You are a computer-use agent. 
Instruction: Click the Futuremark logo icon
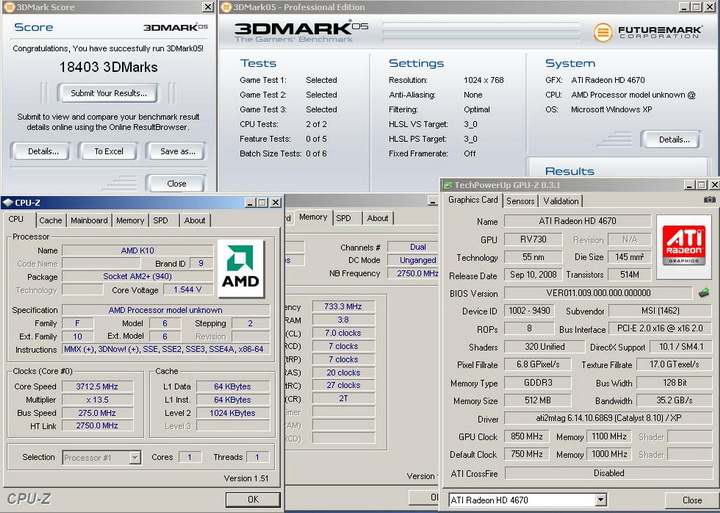click(x=602, y=33)
